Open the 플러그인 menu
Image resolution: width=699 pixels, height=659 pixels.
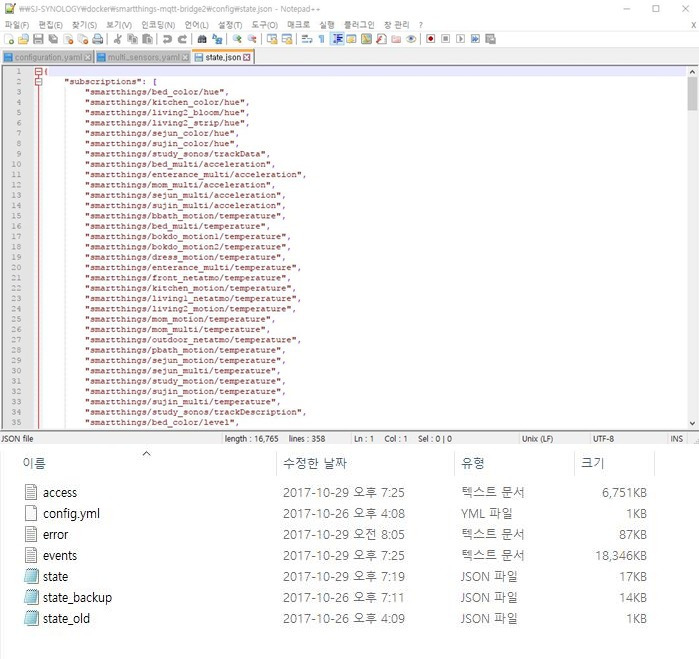[x=359, y=25]
